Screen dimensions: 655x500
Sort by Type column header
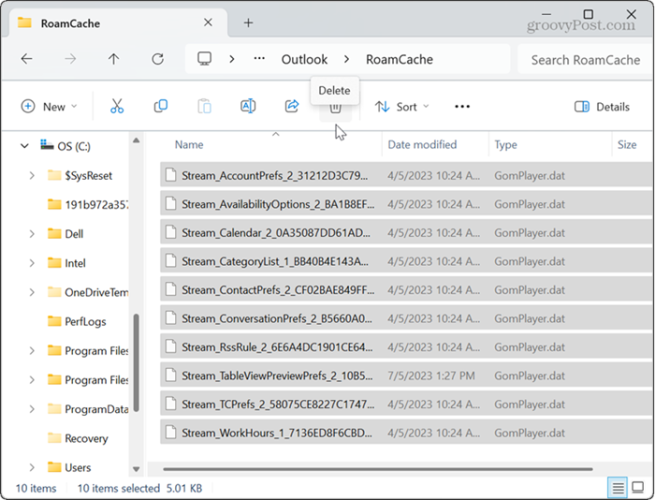[x=506, y=145]
